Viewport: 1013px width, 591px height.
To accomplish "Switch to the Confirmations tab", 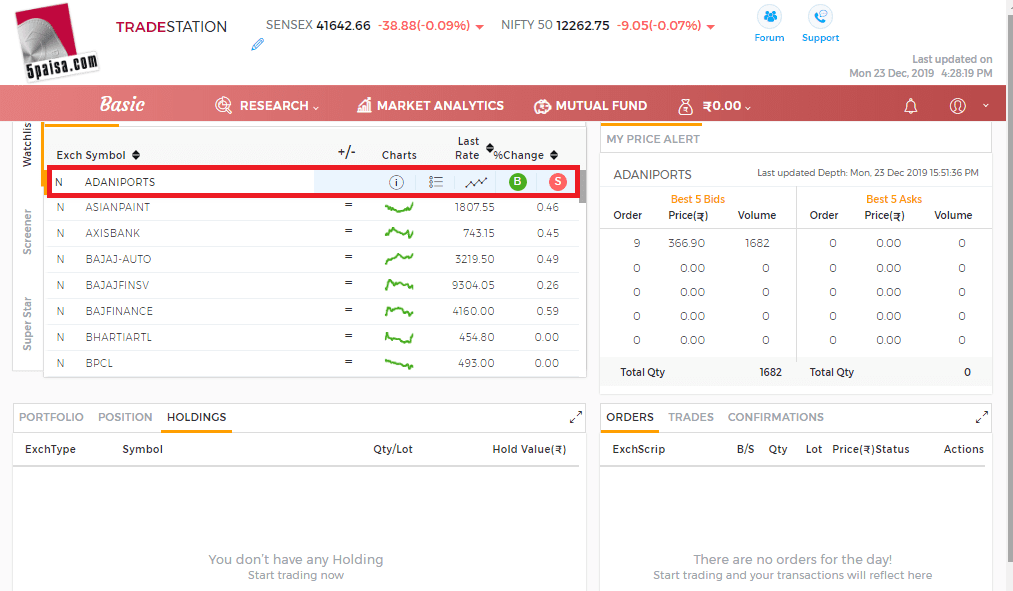I will 775,417.
